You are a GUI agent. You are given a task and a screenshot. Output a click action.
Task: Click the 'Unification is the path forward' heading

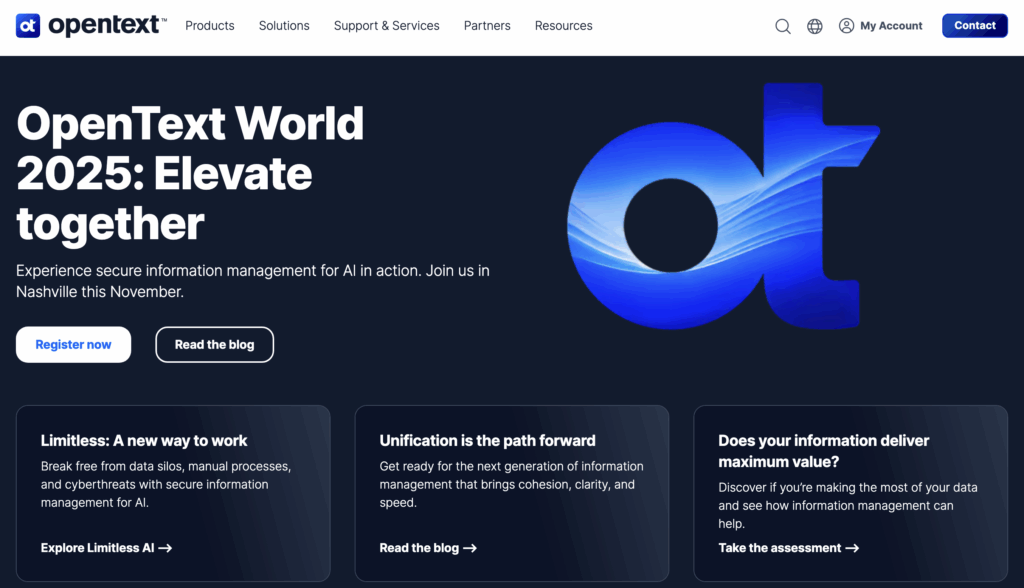[x=487, y=440]
